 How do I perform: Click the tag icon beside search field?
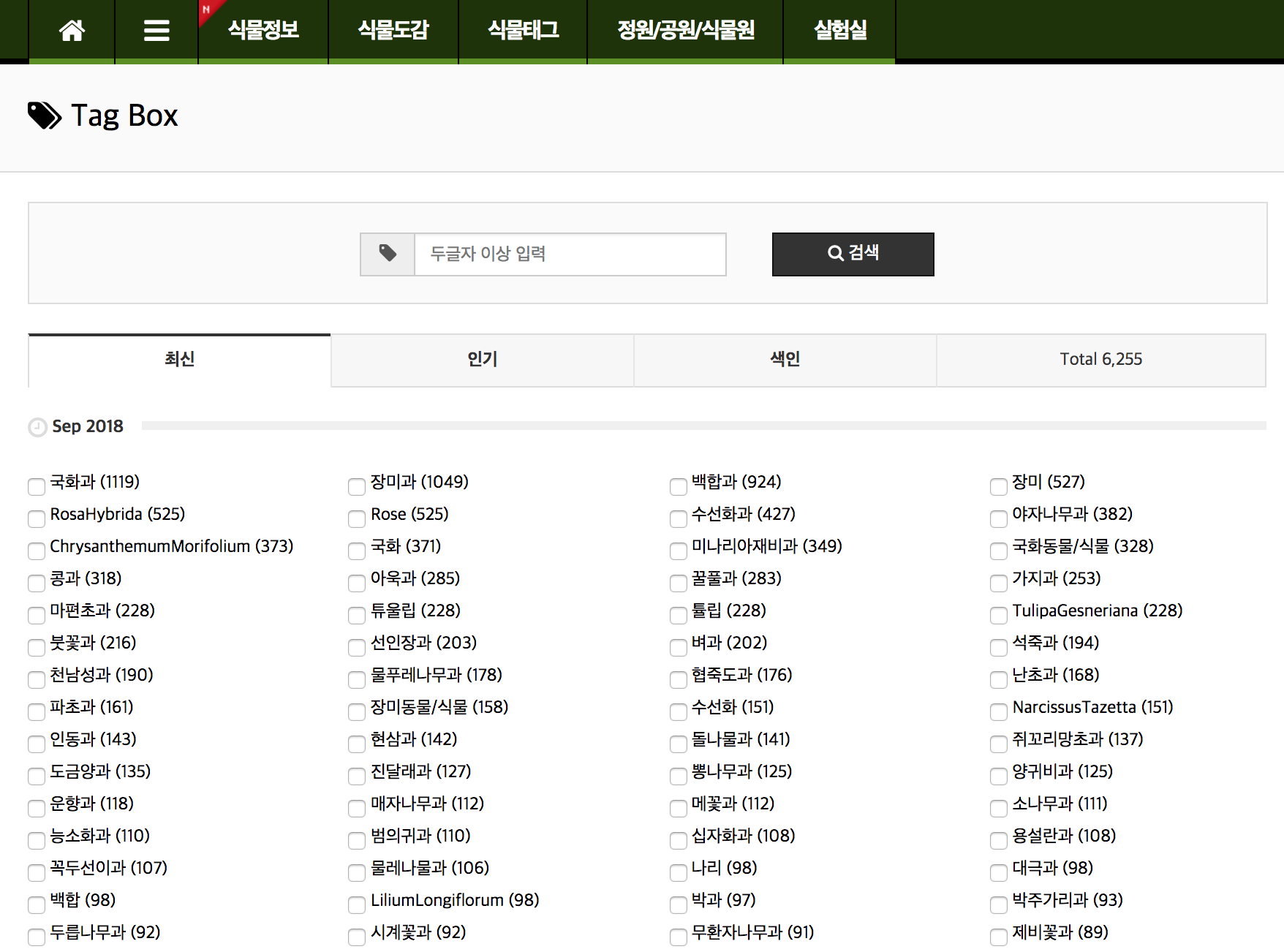click(x=388, y=254)
